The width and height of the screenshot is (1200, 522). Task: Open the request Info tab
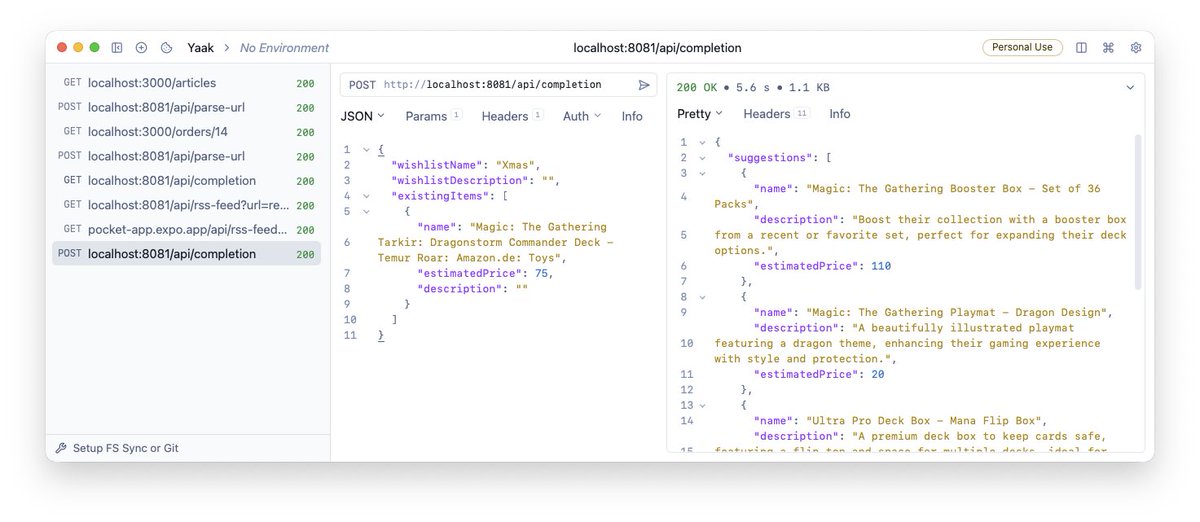[x=632, y=116]
